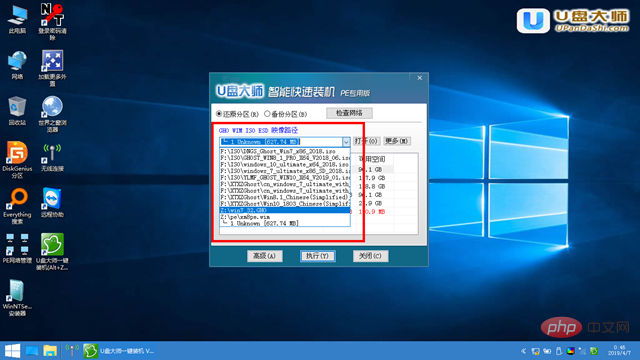Viewport: 640px width, 360px height.
Task: Launch the 无线连接 wireless icon on desktop
Action: pyautogui.click(x=52, y=157)
